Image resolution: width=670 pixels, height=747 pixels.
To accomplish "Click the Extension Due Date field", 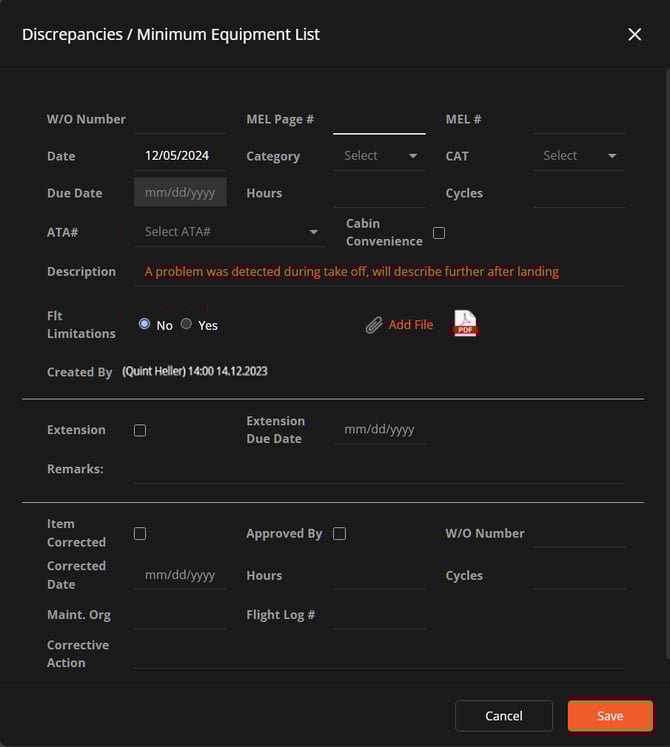I will [379, 430].
